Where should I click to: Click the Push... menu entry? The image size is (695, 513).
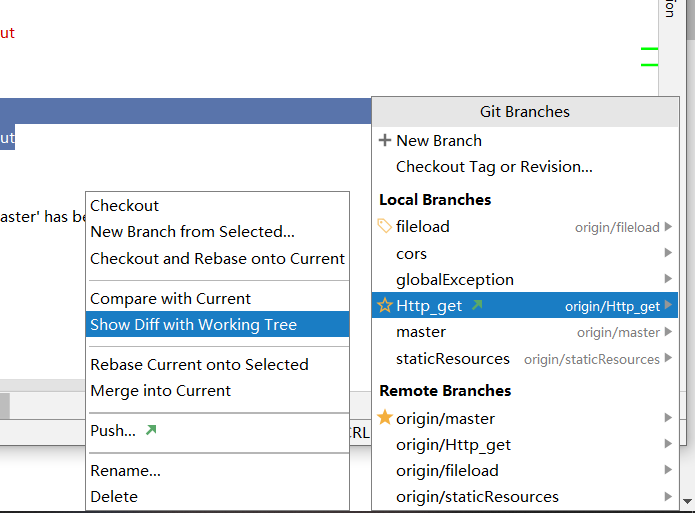tap(217, 431)
